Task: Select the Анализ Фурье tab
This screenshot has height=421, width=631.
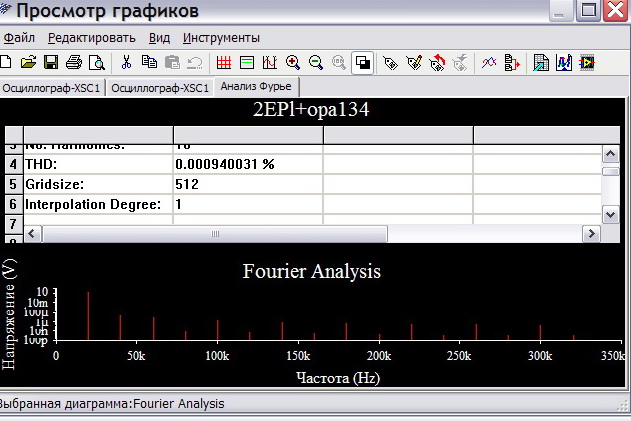Action: point(256,87)
